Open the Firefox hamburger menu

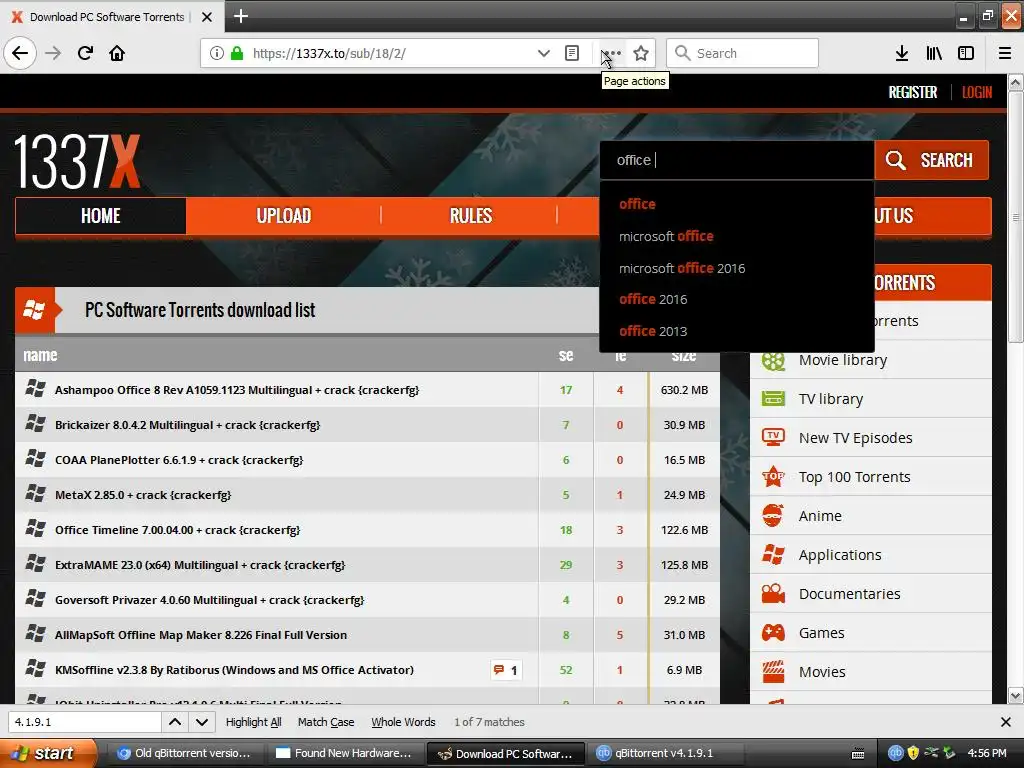[x=1005, y=53]
